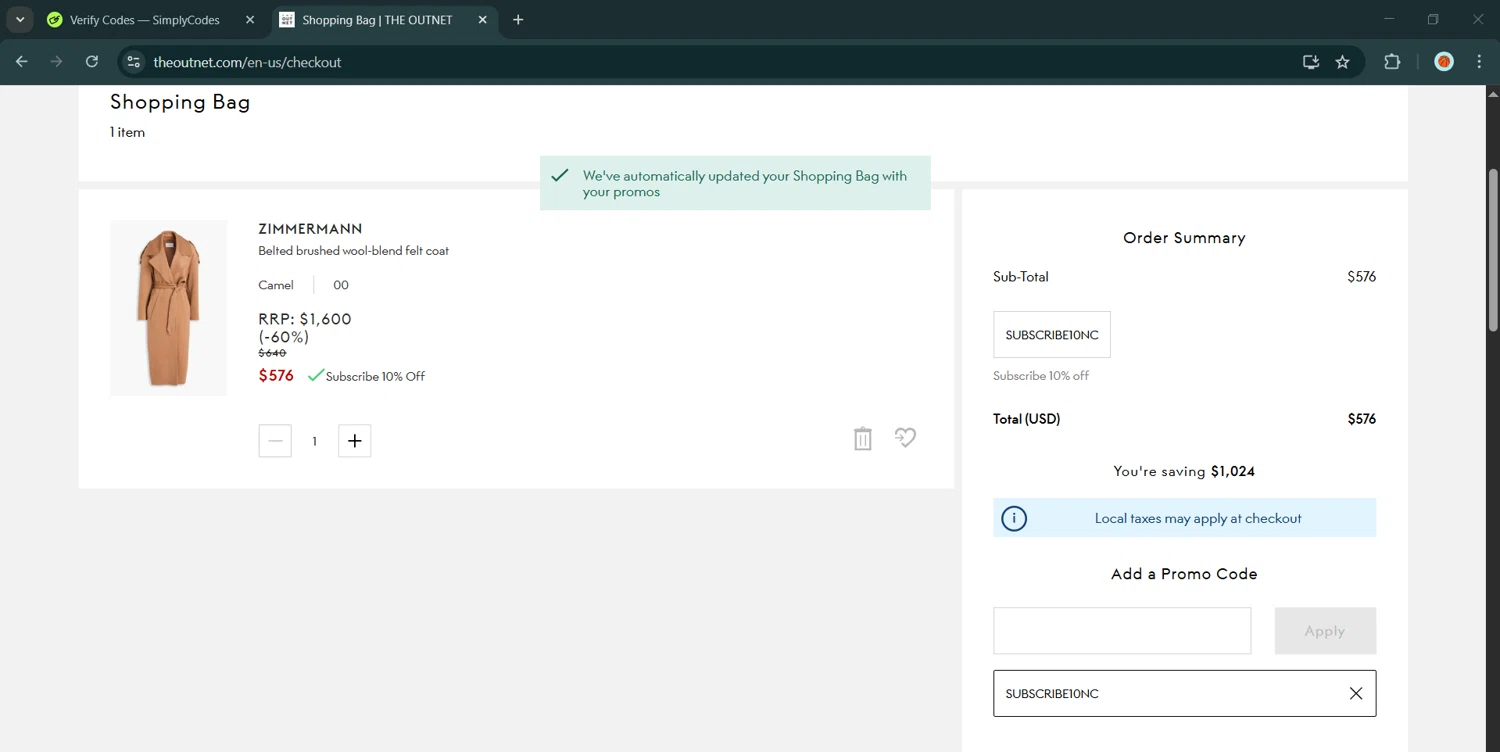This screenshot has width=1500, height=752.
Task: Decrease quantity with the minus button
Action: [275, 441]
